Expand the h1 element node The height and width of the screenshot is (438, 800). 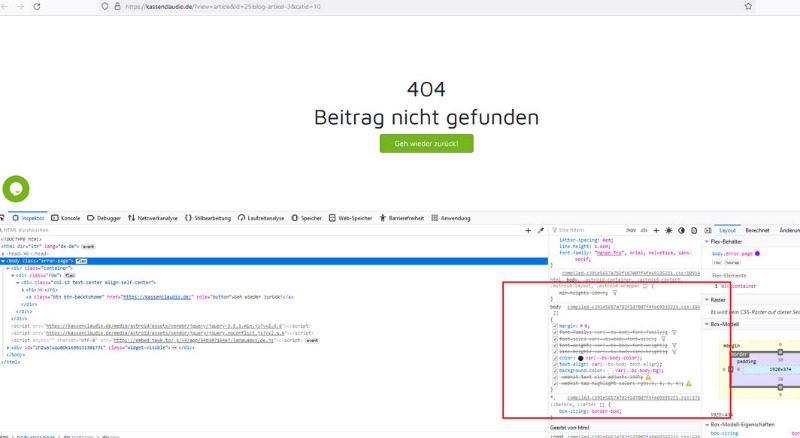tap(22, 289)
